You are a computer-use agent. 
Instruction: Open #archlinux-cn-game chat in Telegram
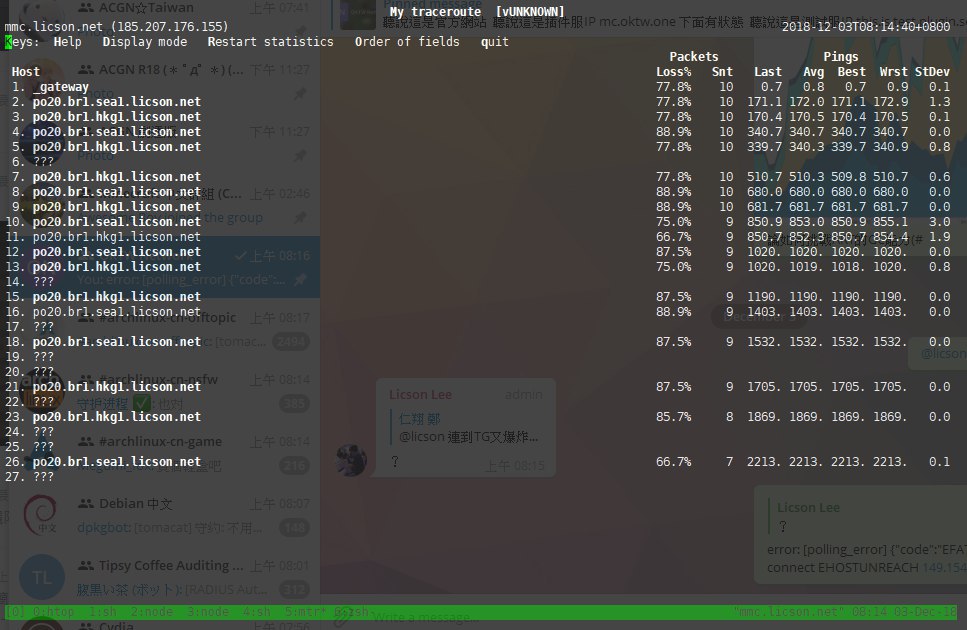click(164, 453)
